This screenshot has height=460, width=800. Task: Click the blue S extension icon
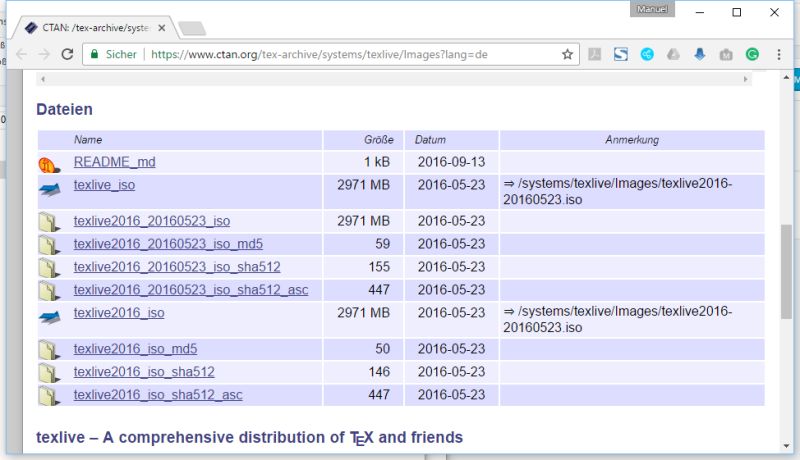pyautogui.click(x=620, y=54)
